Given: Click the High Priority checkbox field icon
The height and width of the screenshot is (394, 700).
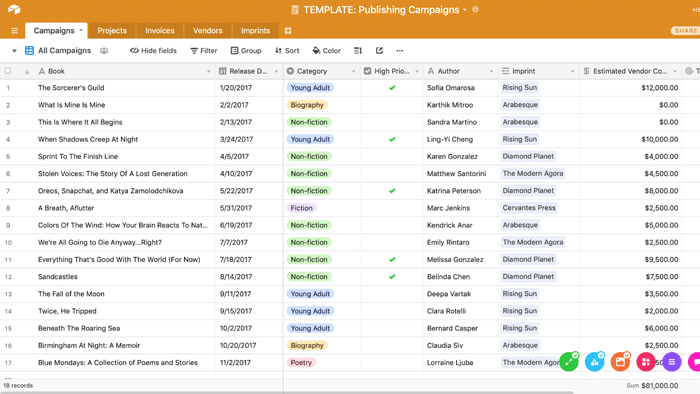Looking at the screenshot, I should (x=367, y=71).
